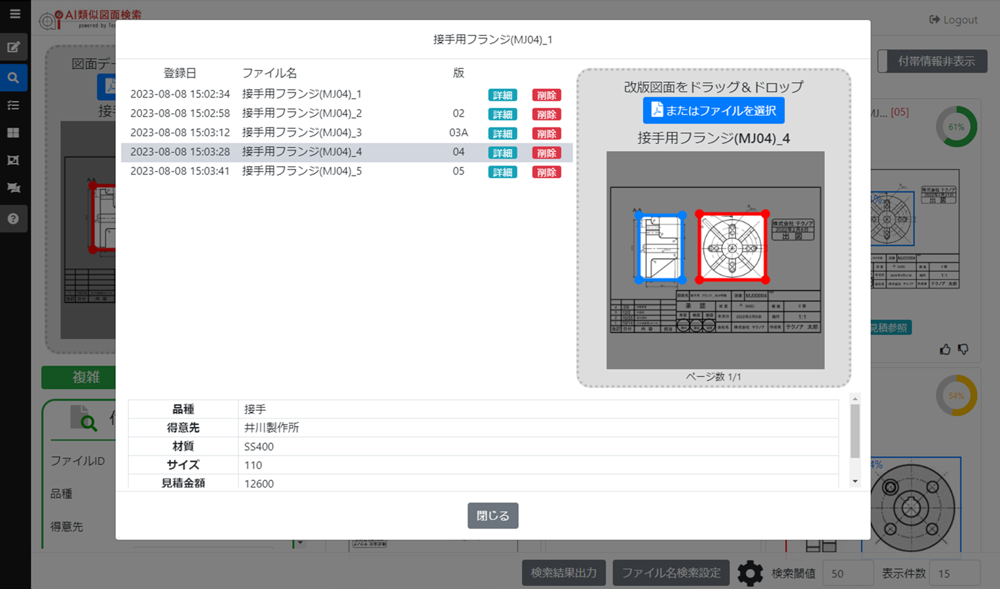The image size is (1000, 589).
Task: Select the magnifier search icon in the sidebar
Action: tap(14, 76)
